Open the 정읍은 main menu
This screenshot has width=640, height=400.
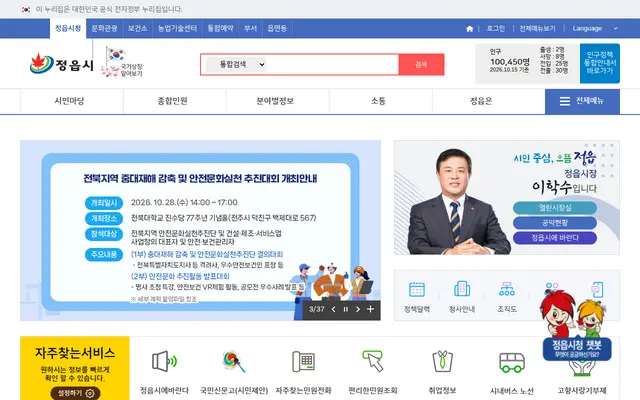(483, 101)
